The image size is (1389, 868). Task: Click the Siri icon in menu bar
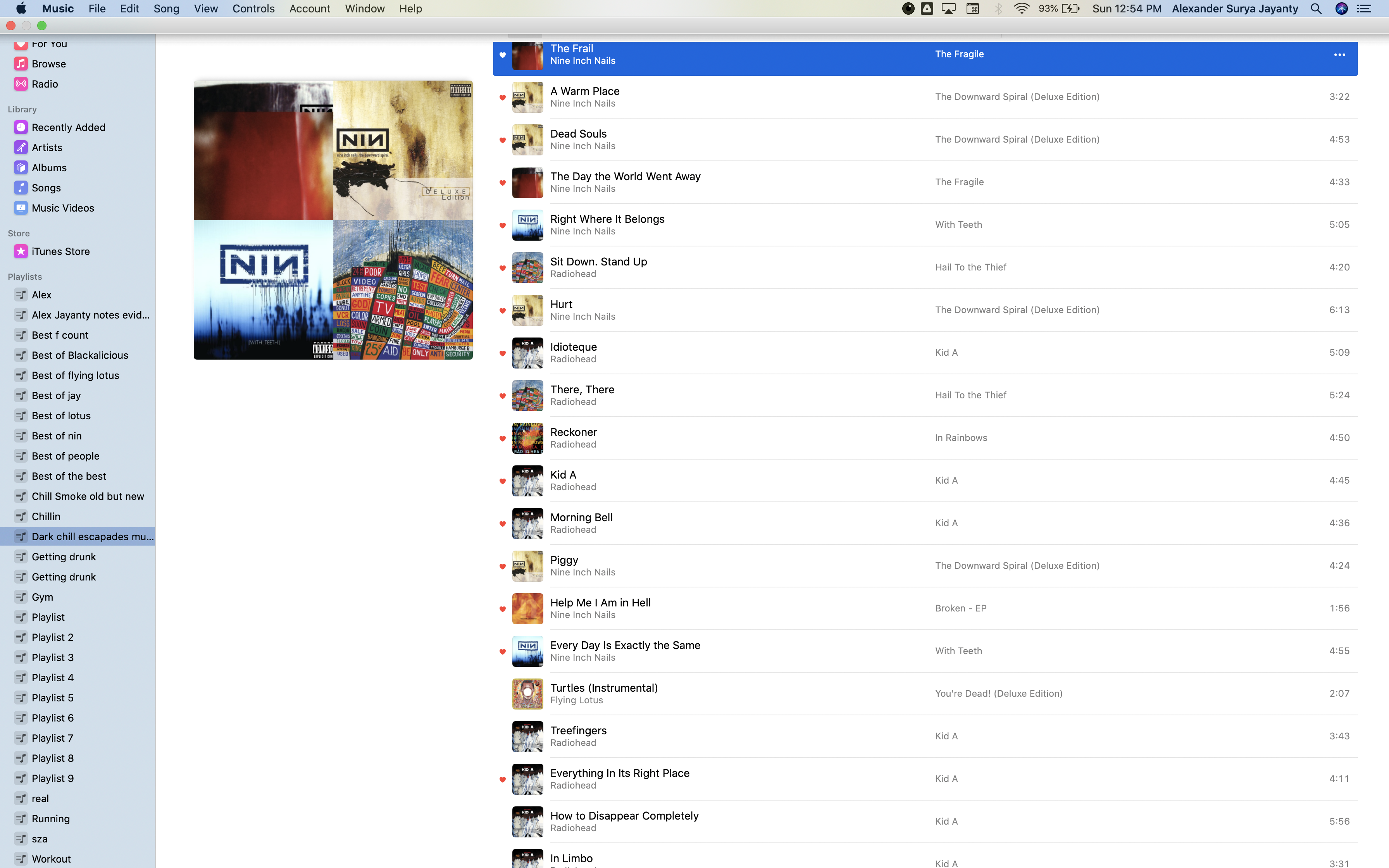[x=1341, y=9]
